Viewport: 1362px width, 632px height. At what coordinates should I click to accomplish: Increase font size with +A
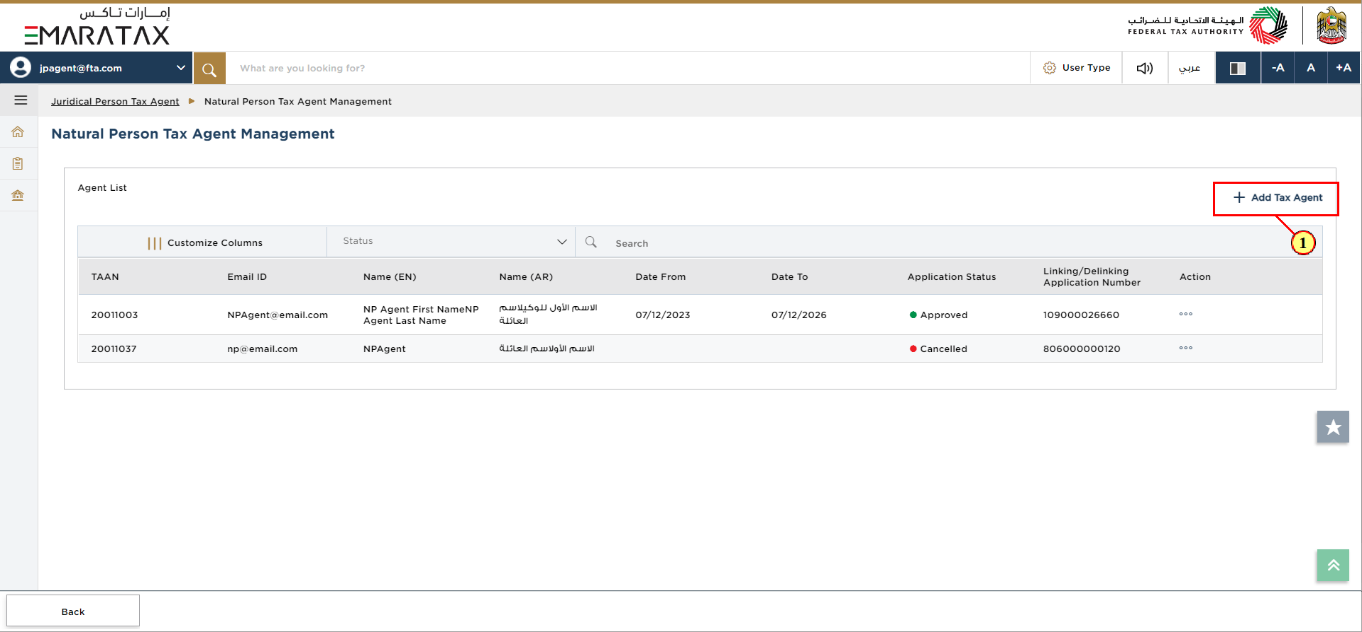tap(1343, 68)
